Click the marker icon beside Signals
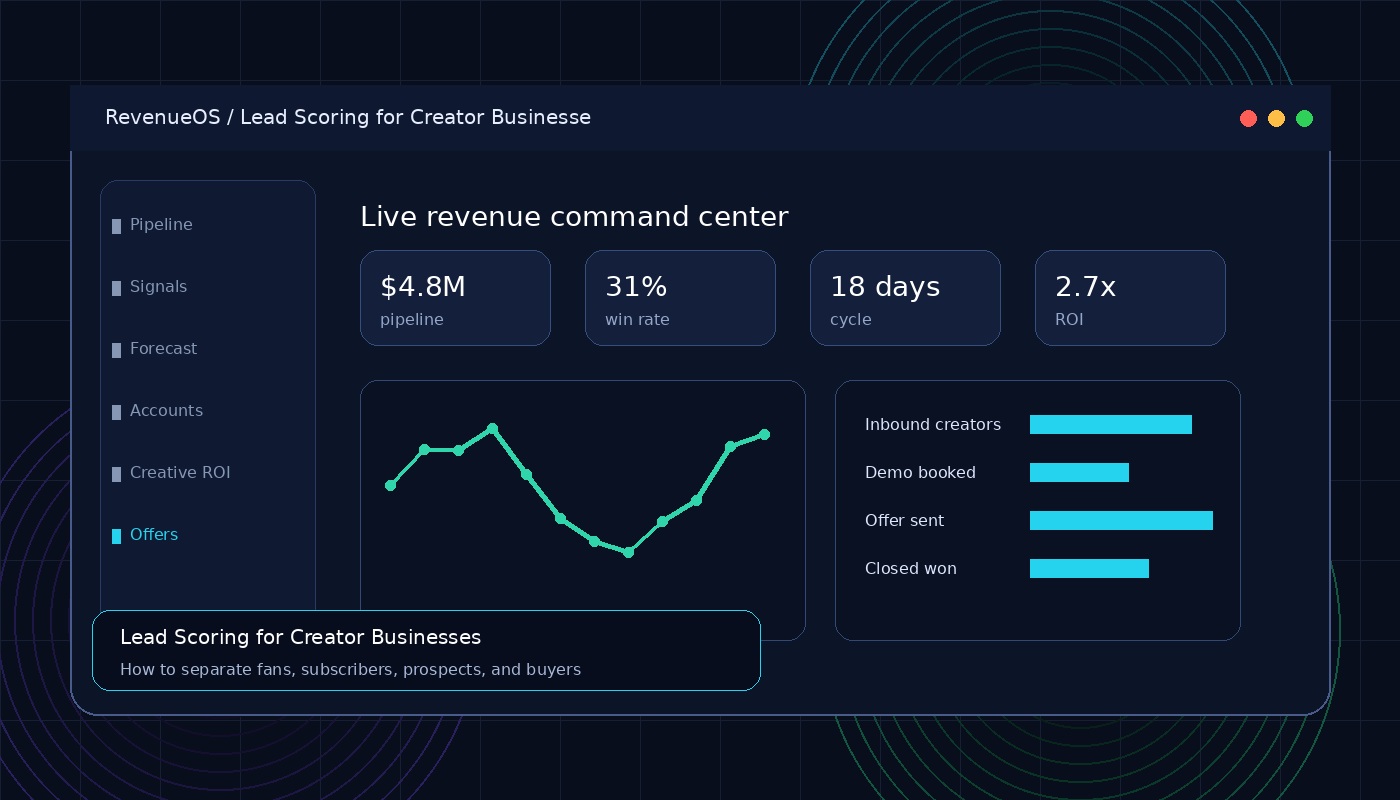 click(116, 289)
